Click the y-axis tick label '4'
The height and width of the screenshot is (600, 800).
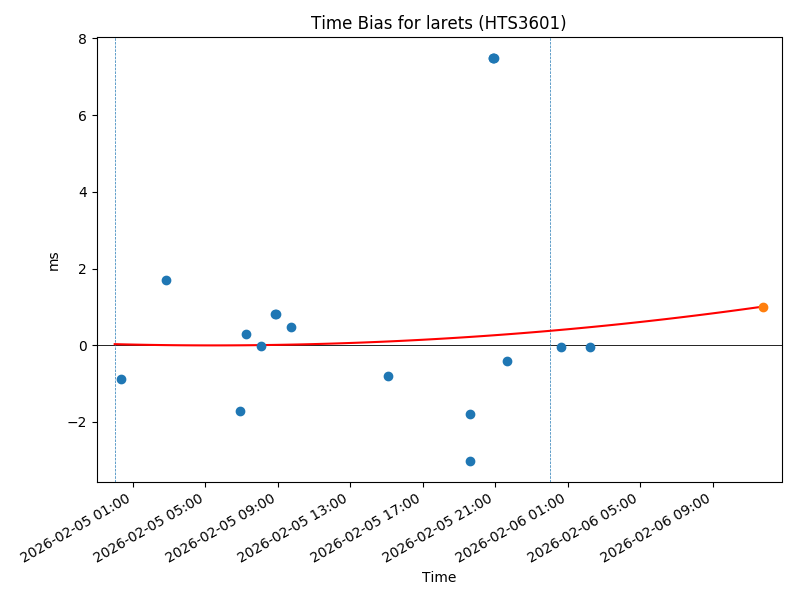[84, 192]
